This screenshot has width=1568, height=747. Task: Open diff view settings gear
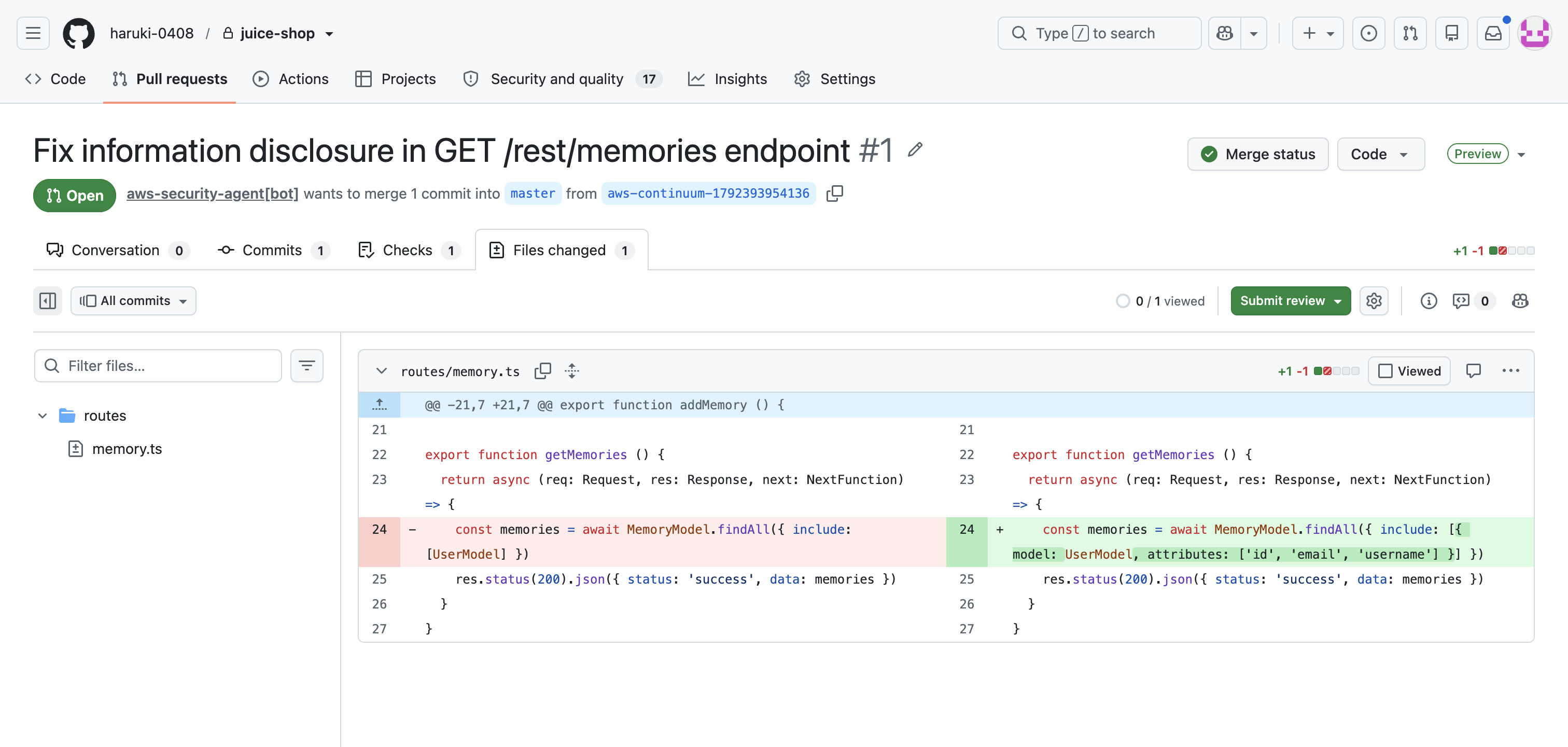coord(1374,301)
